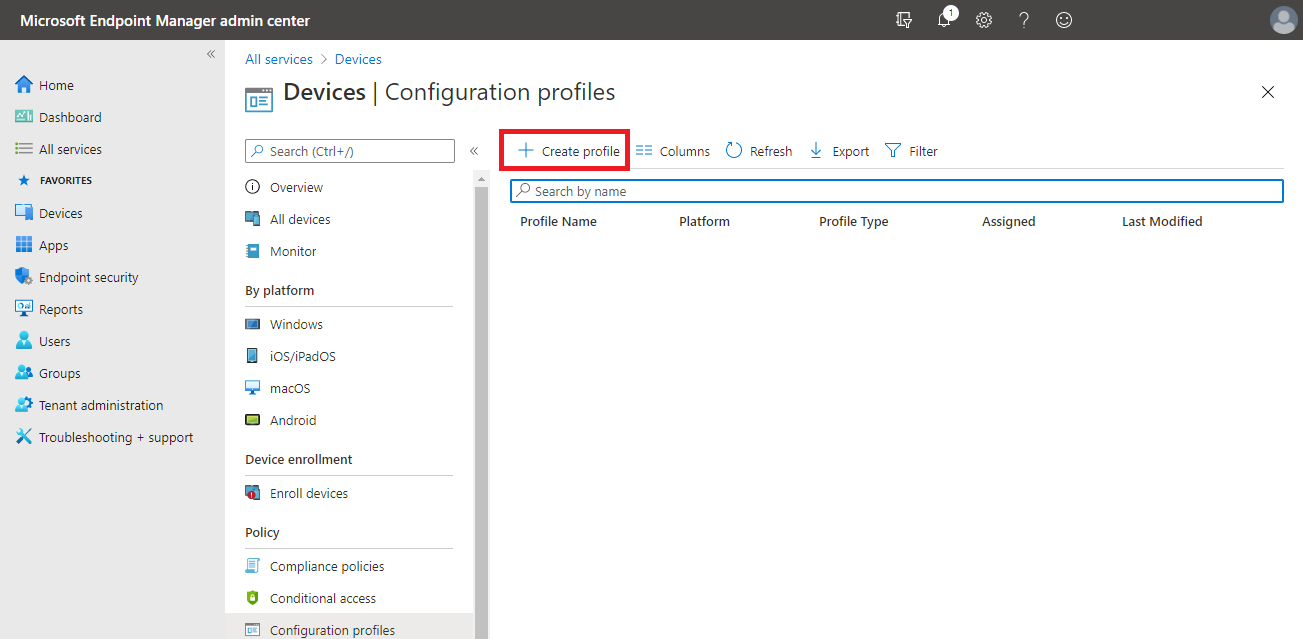Click the Search by name field

click(896, 191)
